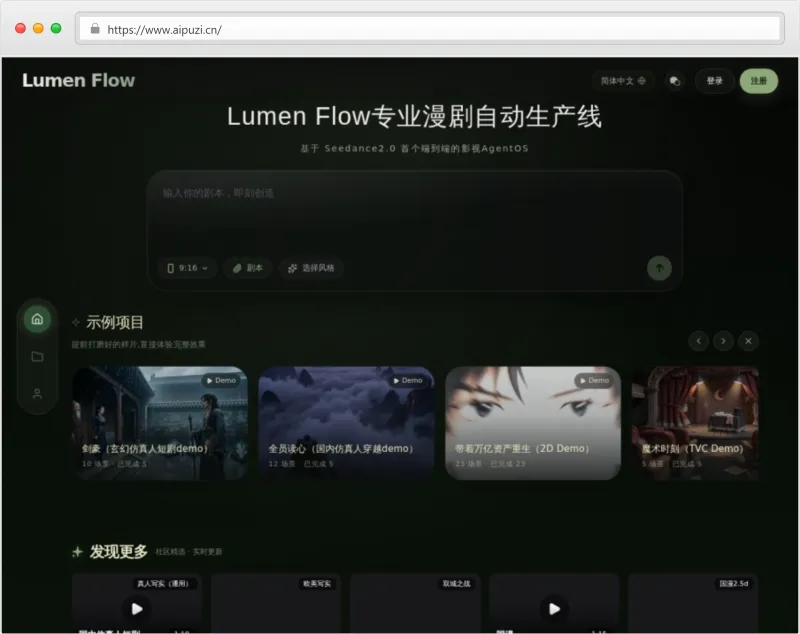
Task: Open the 国漫2.5d community card
Action: pos(693,603)
